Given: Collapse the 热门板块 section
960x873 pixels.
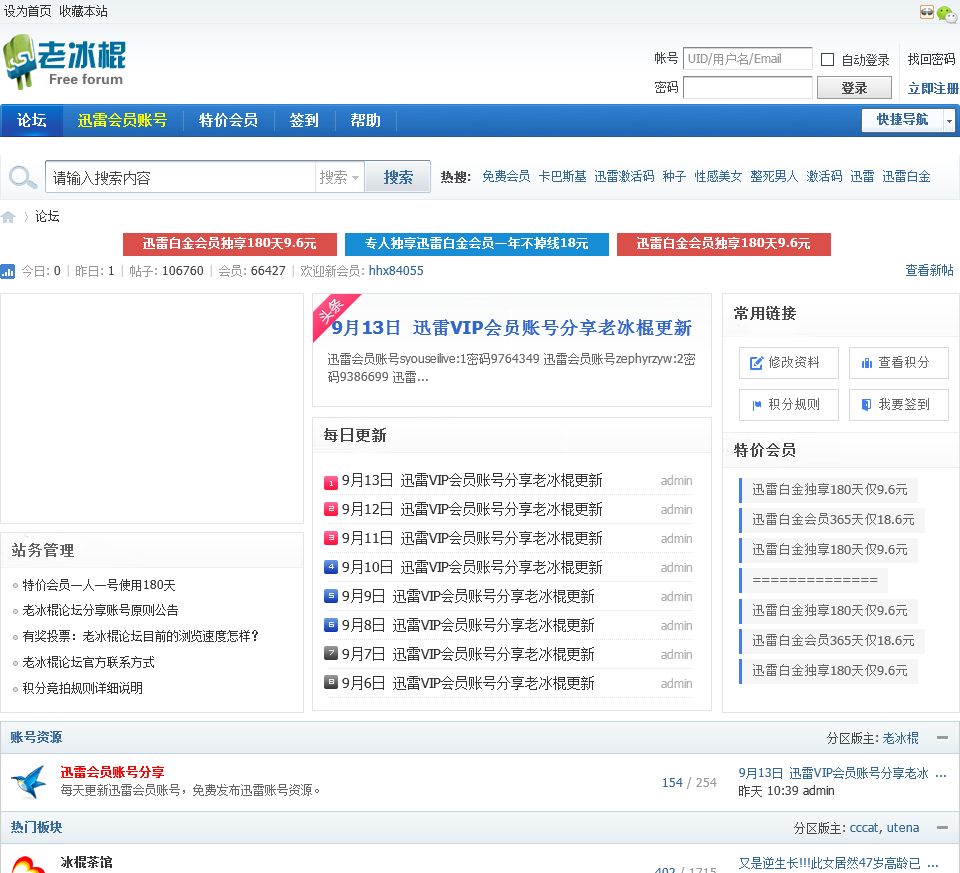Looking at the screenshot, I should (942, 828).
